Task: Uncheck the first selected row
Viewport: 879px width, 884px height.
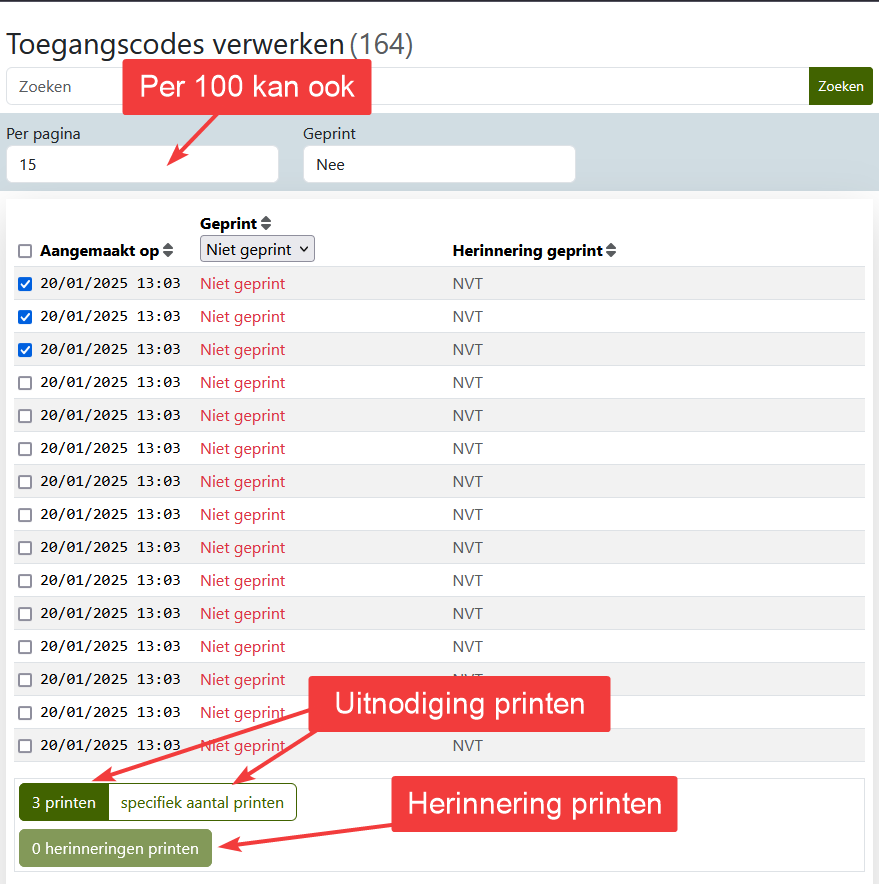Action: tap(24, 283)
